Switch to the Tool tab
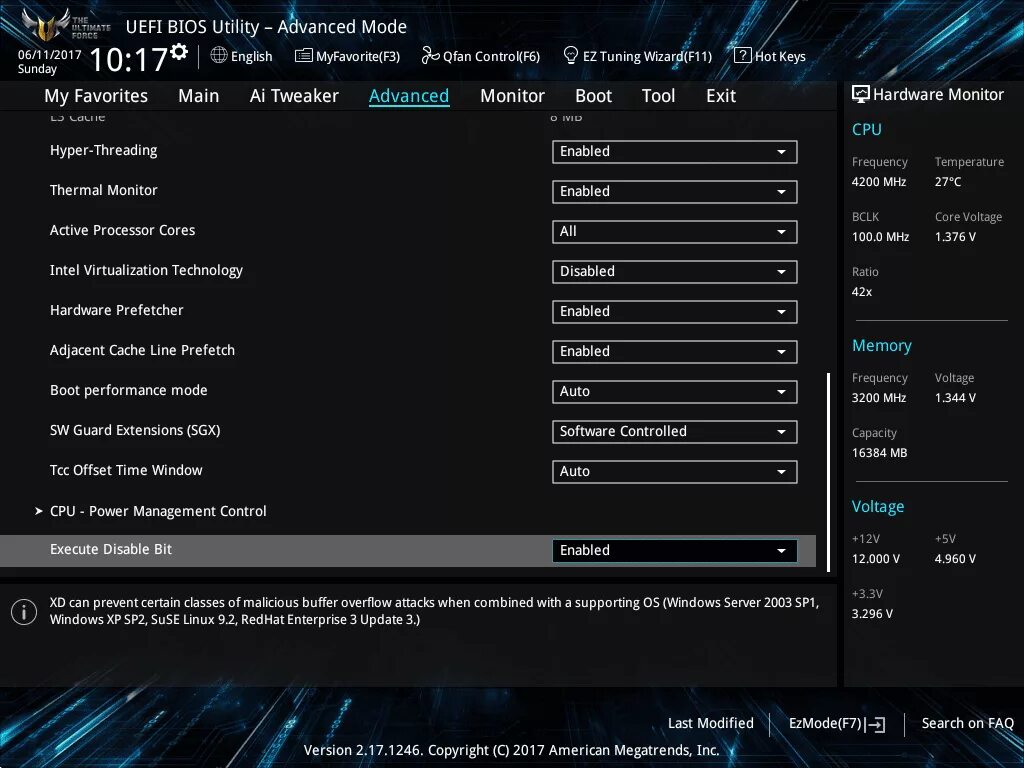 point(658,96)
